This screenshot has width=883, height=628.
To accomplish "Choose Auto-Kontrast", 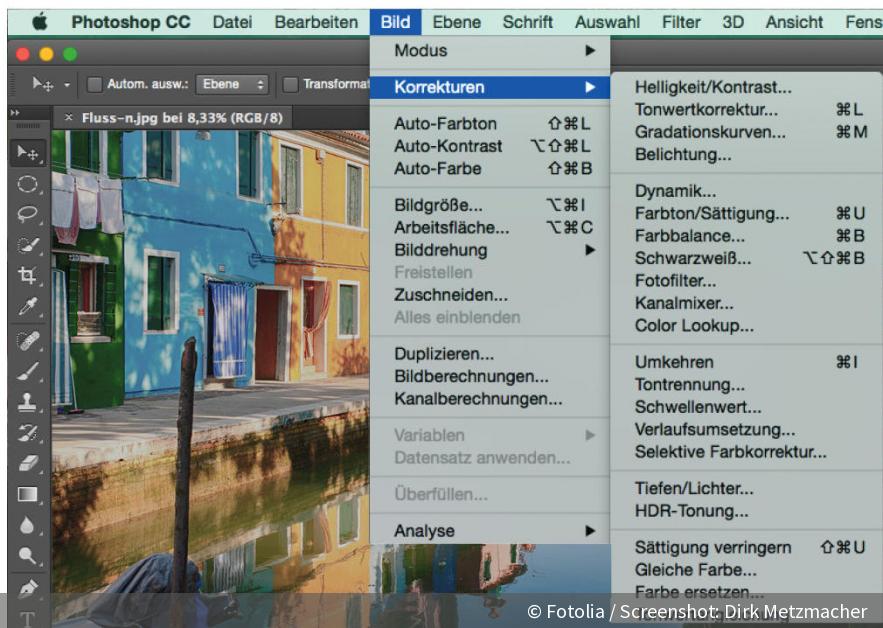I will coord(490,146).
